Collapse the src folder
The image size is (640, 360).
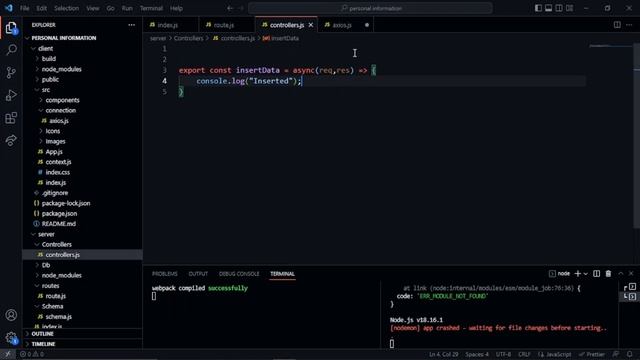coord(46,90)
